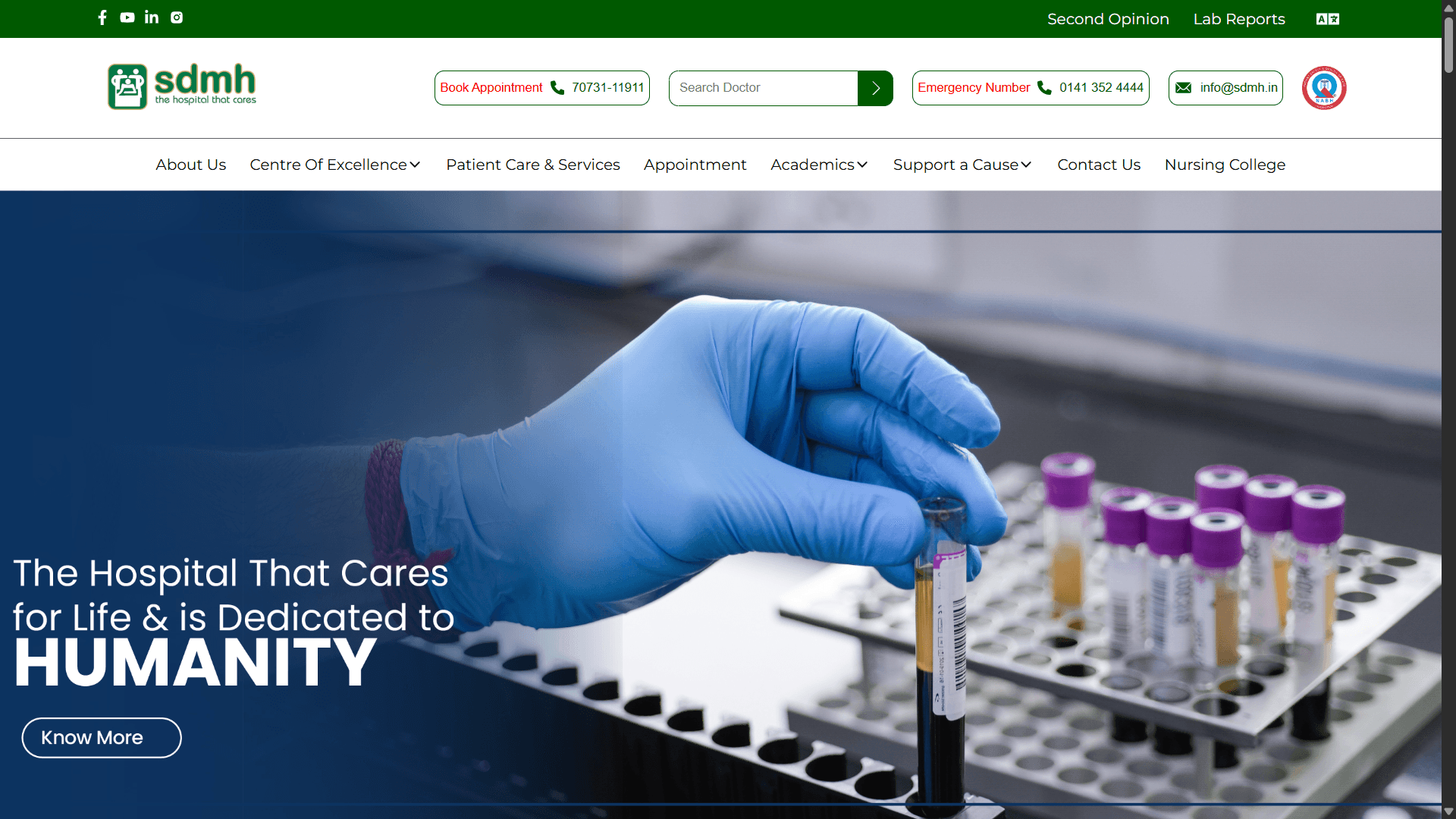Click the language translate icon
The height and width of the screenshot is (819, 1456).
point(1327,19)
